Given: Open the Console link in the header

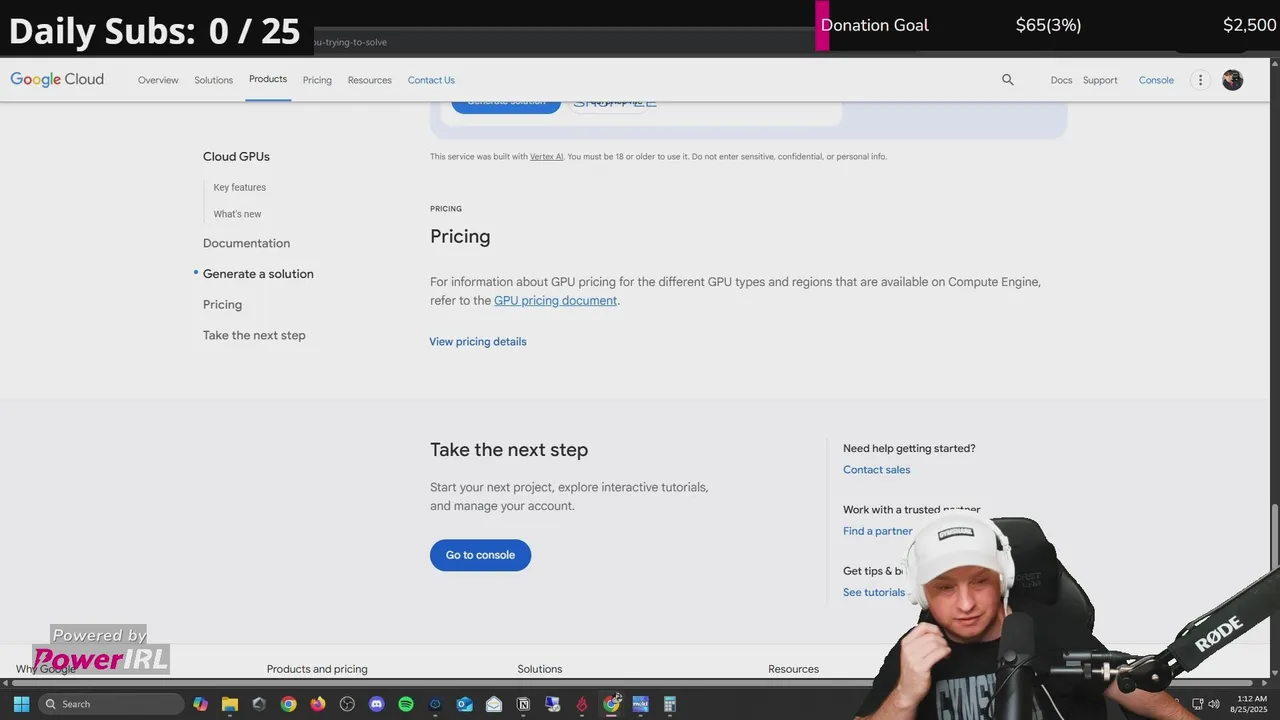Looking at the screenshot, I should coord(1156,80).
